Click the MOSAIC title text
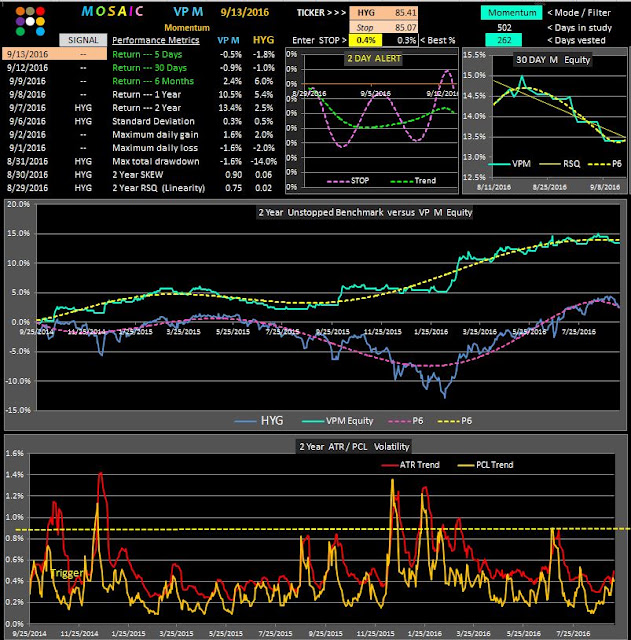The height and width of the screenshot is (640, 631). pos(112,11)
